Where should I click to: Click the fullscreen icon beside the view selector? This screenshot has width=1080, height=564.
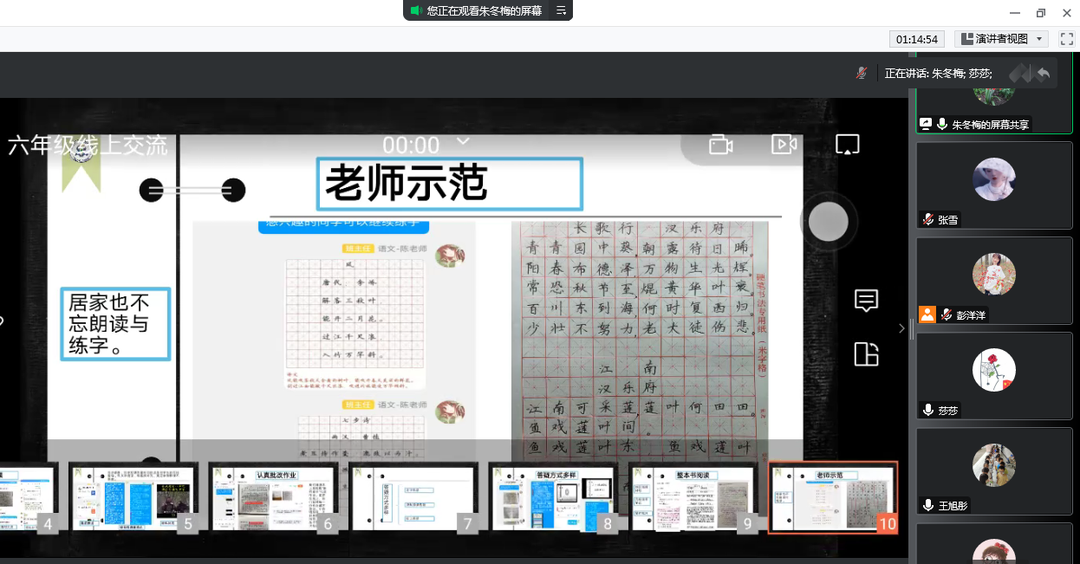[1067, 39]
